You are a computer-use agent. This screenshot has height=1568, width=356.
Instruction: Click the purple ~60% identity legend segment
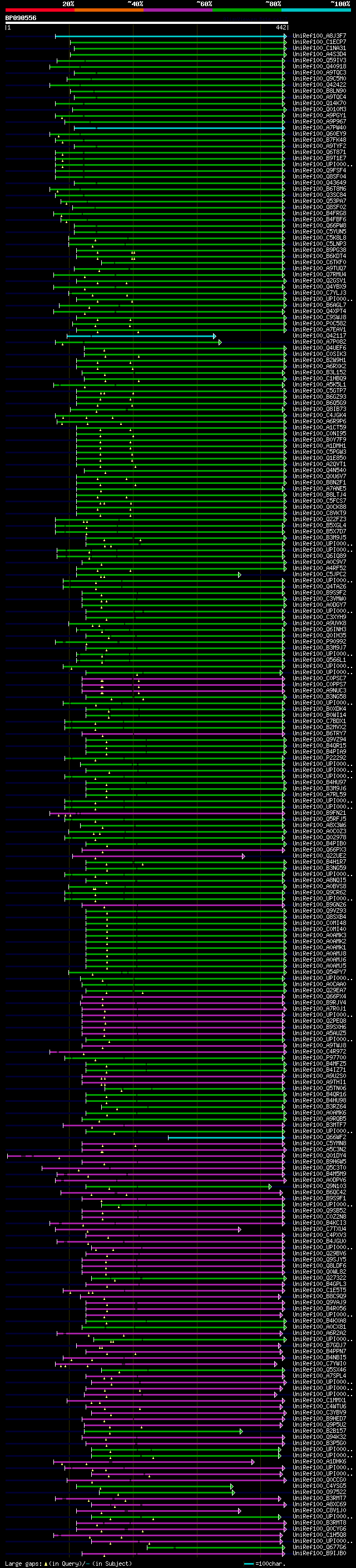tap(179, 10)
